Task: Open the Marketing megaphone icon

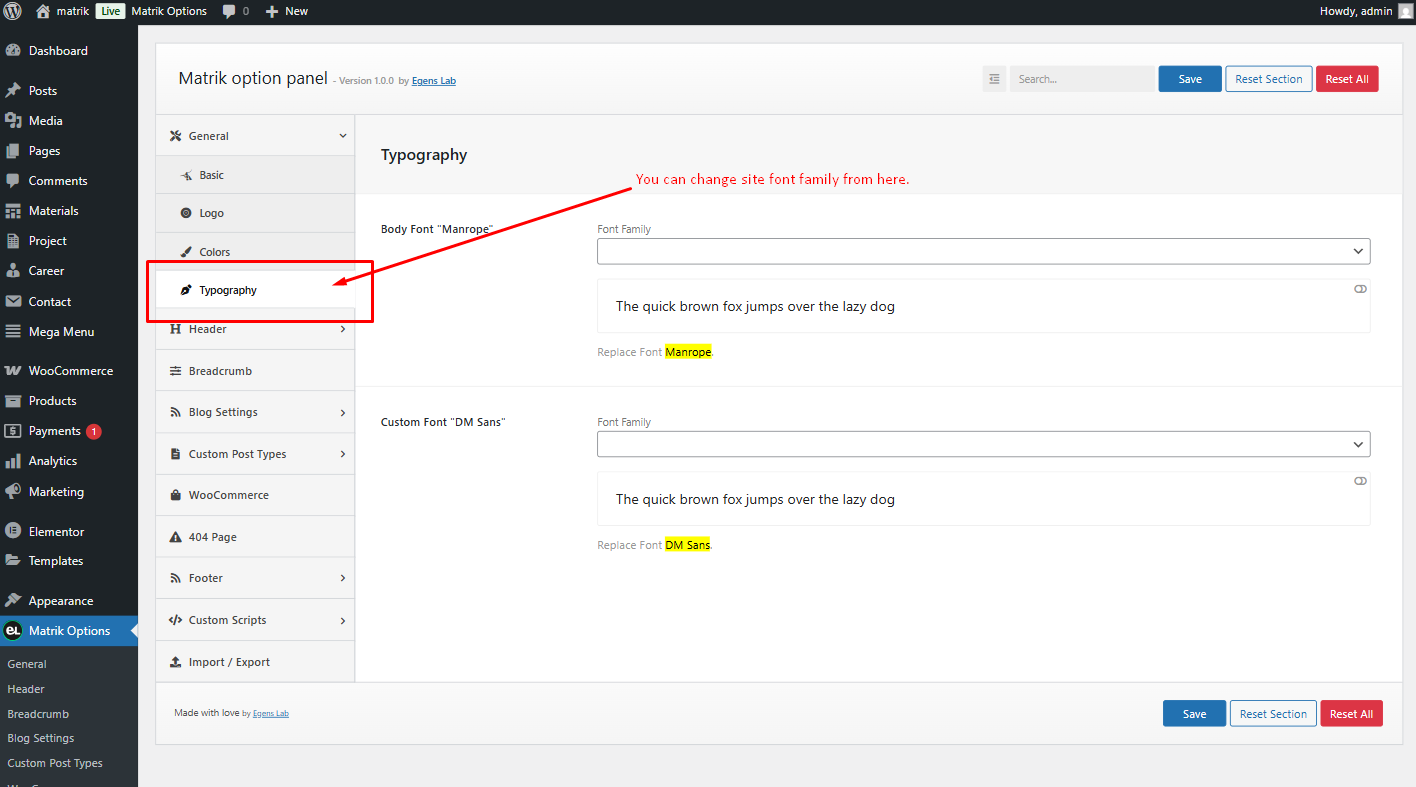Action: click(x=13, y=491)
